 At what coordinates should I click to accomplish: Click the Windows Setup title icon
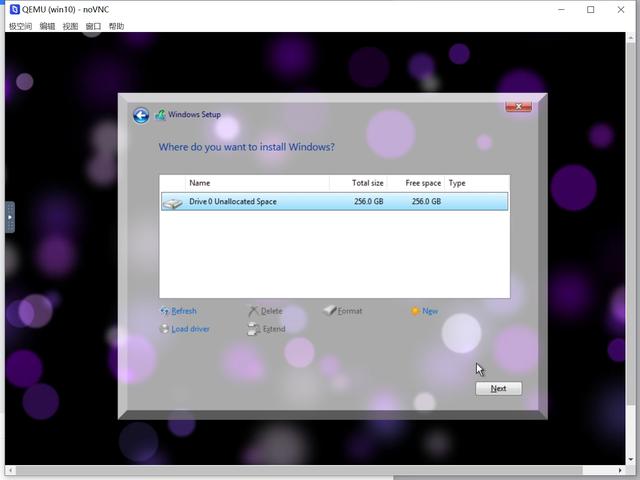[x=160, y=115]
